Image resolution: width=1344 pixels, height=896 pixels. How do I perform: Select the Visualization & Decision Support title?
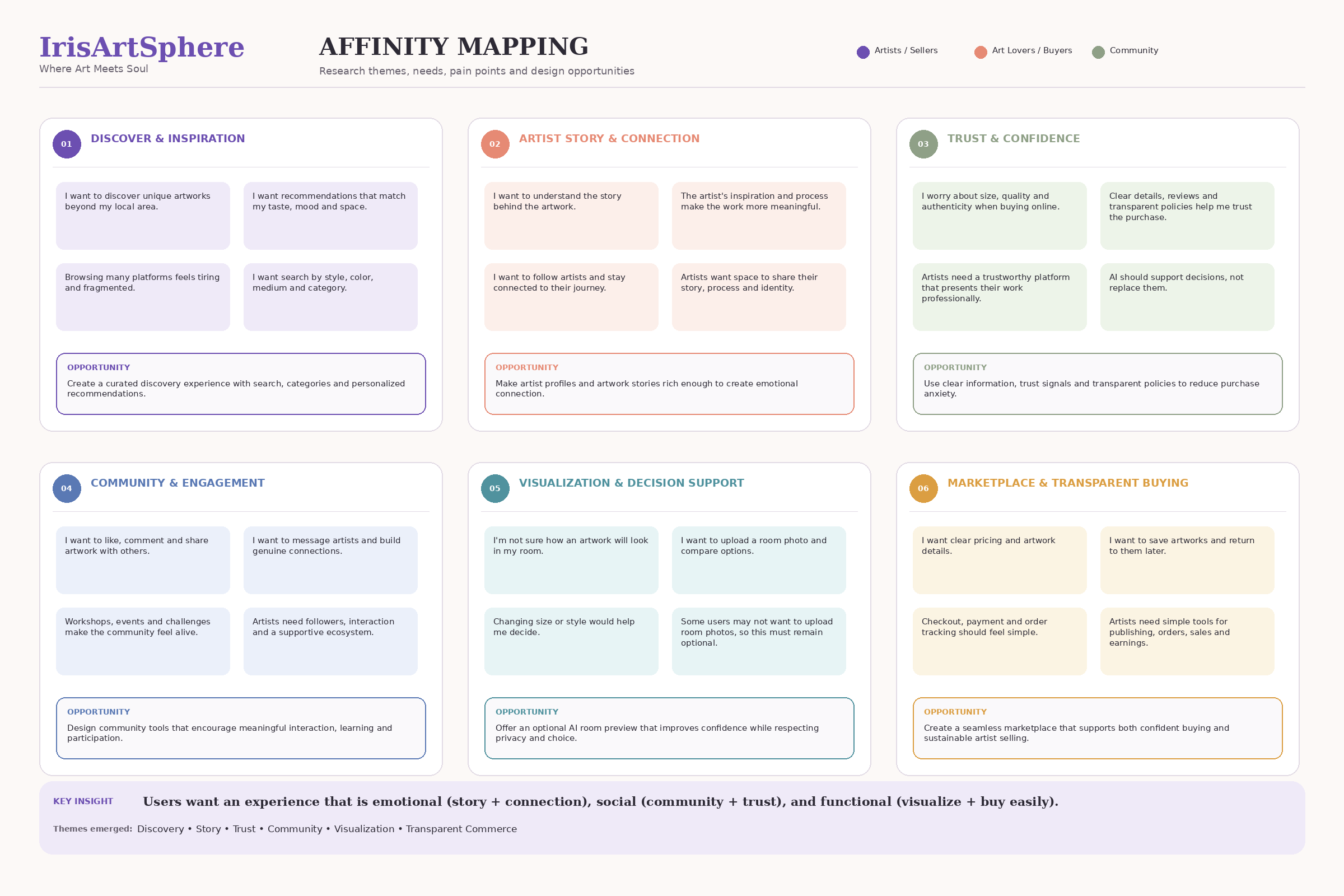pyautogui.click(x=632, y=483)
